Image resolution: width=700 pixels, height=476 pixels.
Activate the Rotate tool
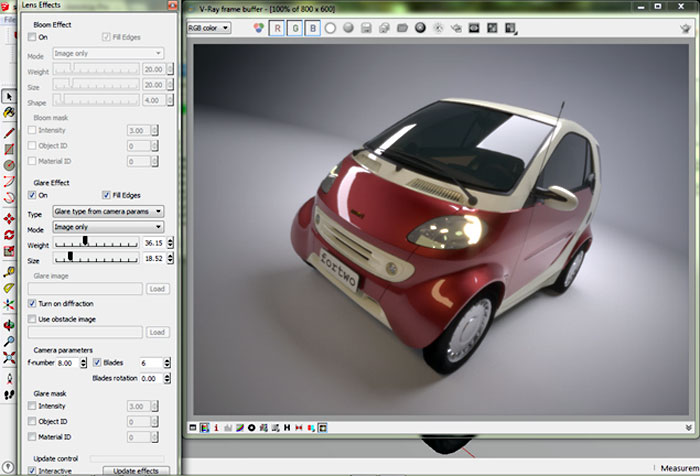tap(8, 234)
